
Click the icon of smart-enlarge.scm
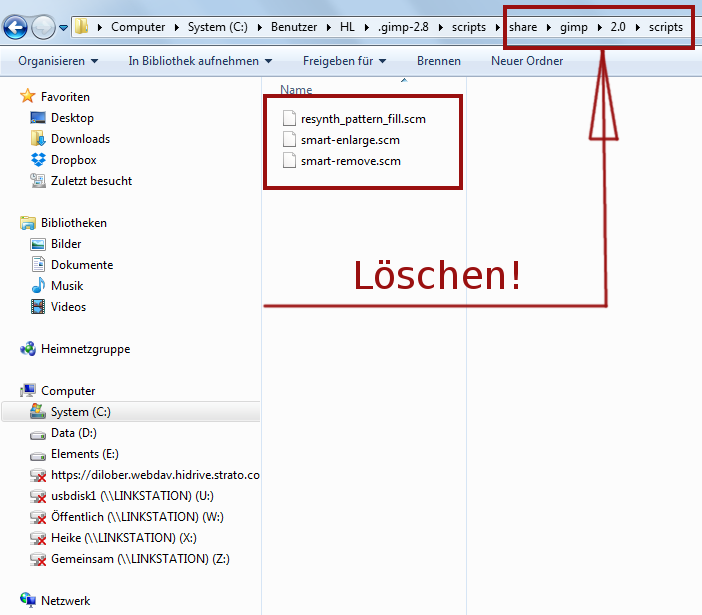(x=289, y=140)
